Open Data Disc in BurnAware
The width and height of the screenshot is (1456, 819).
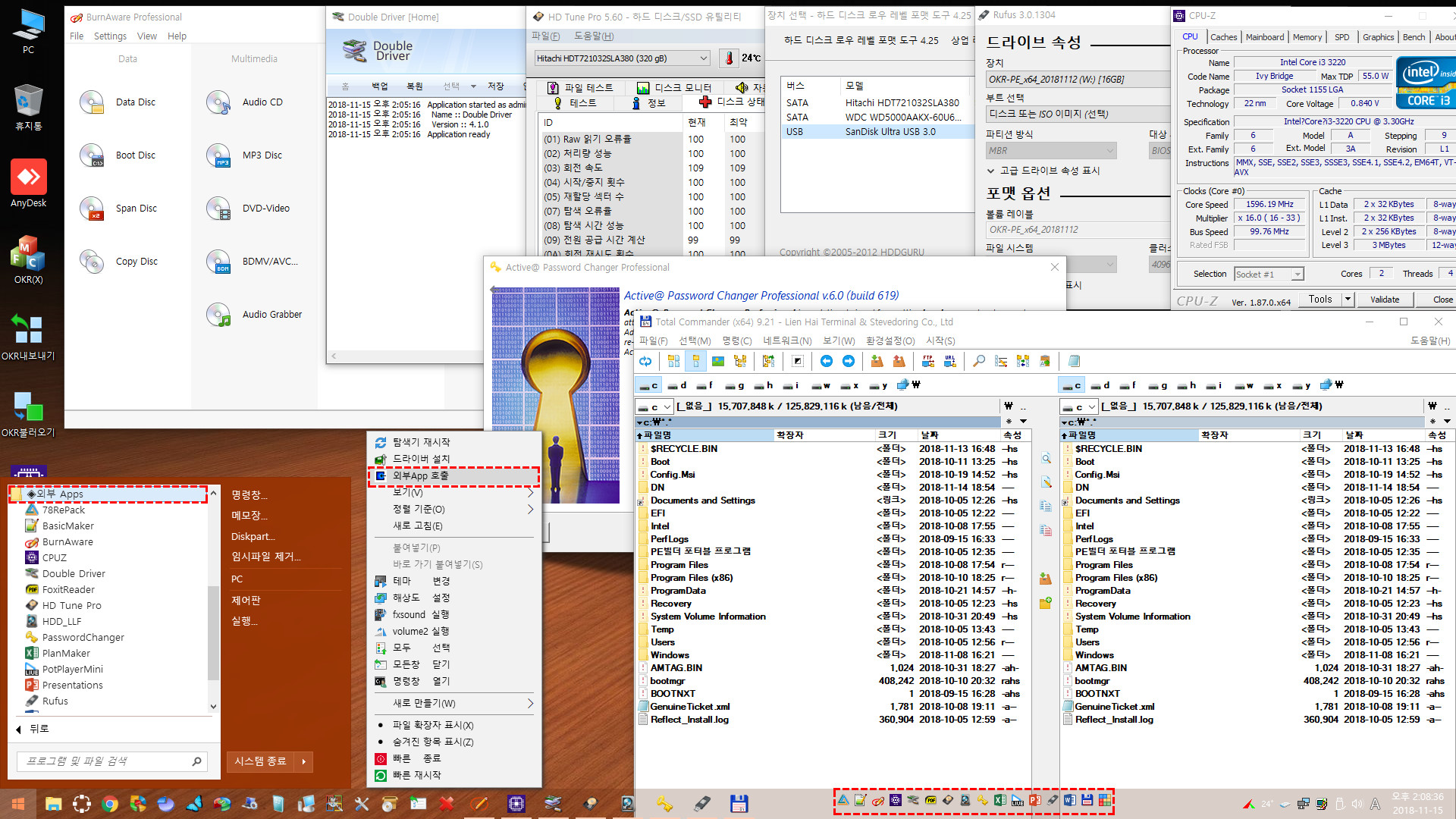(118, 102)
